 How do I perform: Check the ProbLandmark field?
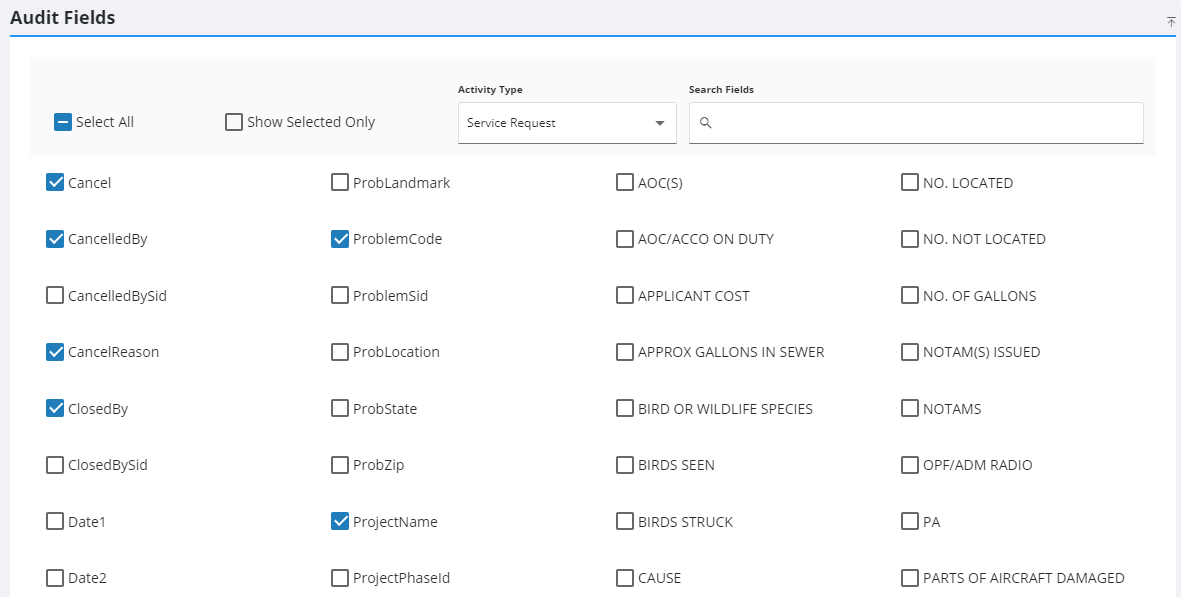[340, 183]
